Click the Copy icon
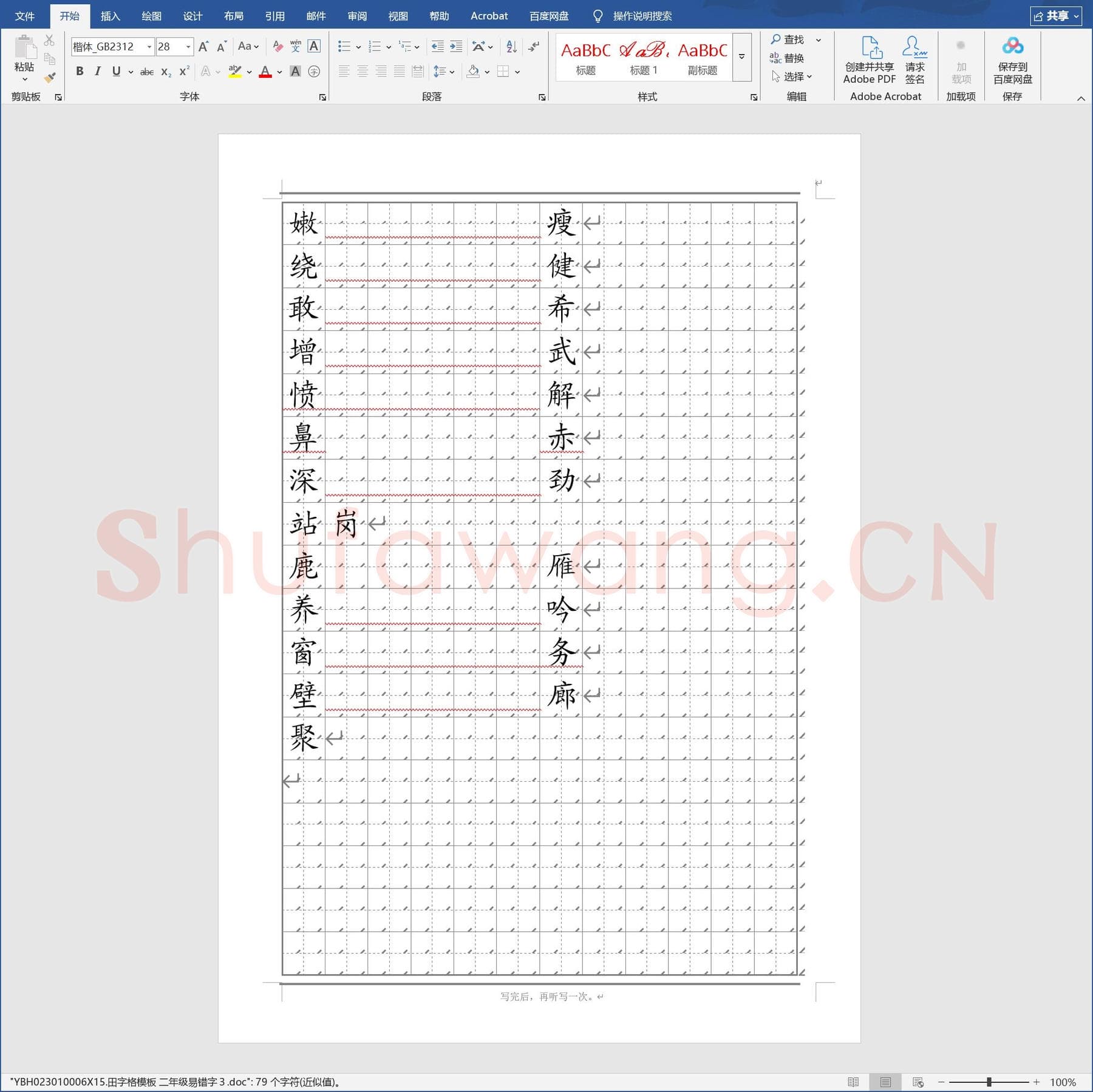The image size is (1093, 1092). (x=50, y=59)
